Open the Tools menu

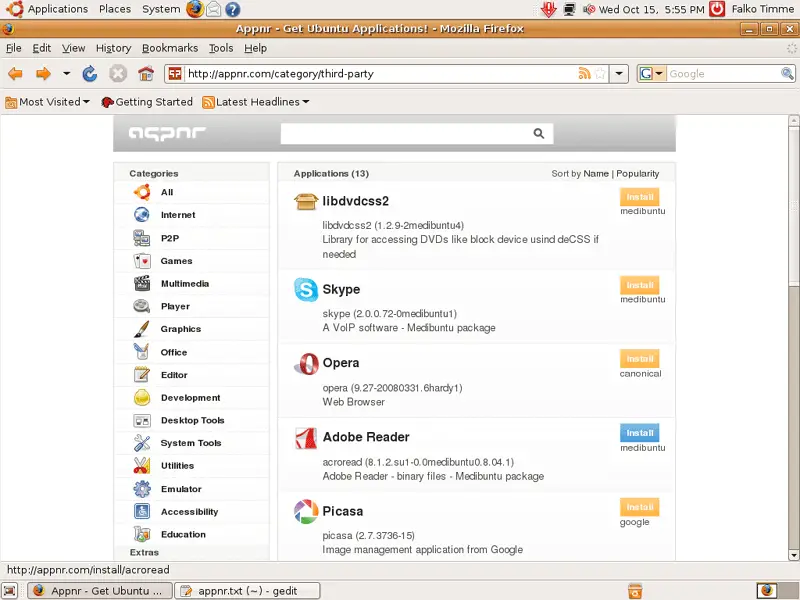(x=221, y=48)
